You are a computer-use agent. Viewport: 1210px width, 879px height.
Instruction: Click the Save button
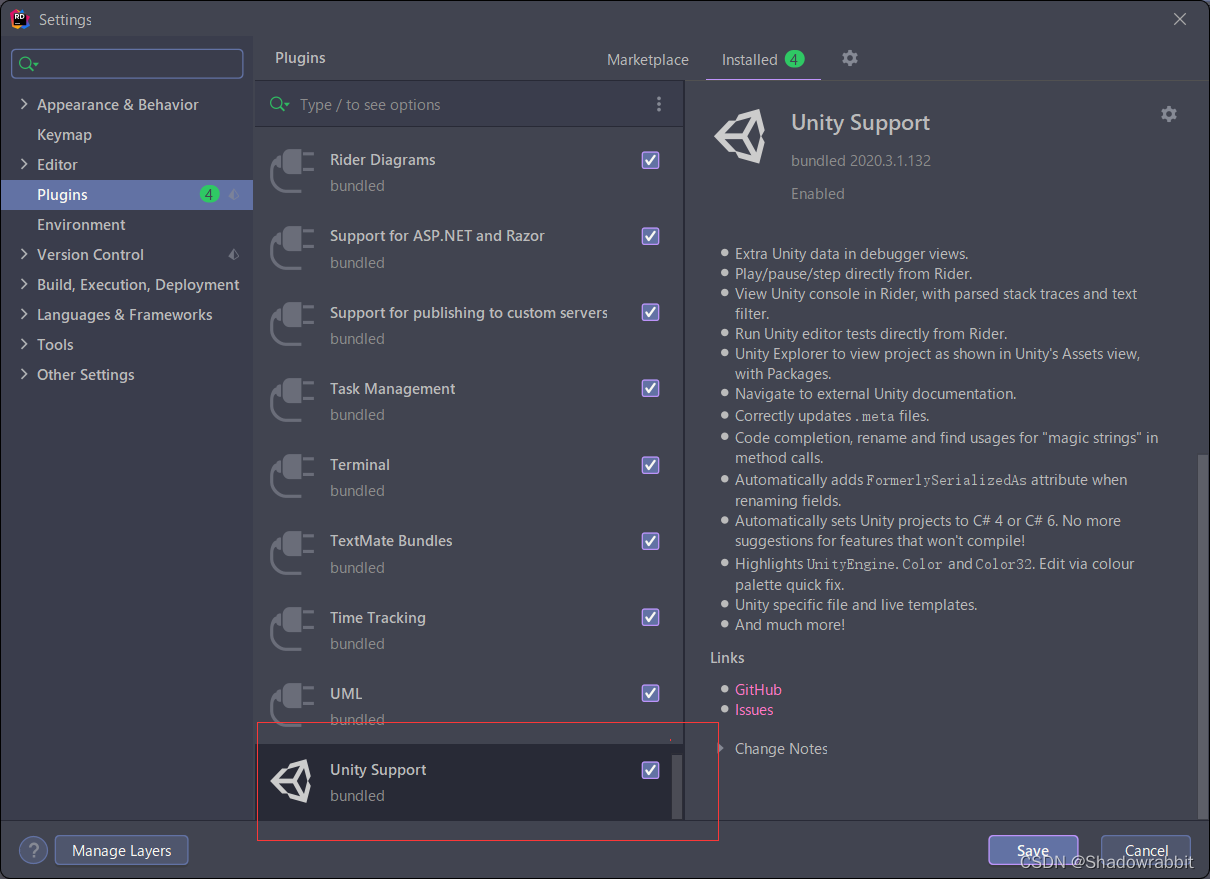pos(1033,851)
